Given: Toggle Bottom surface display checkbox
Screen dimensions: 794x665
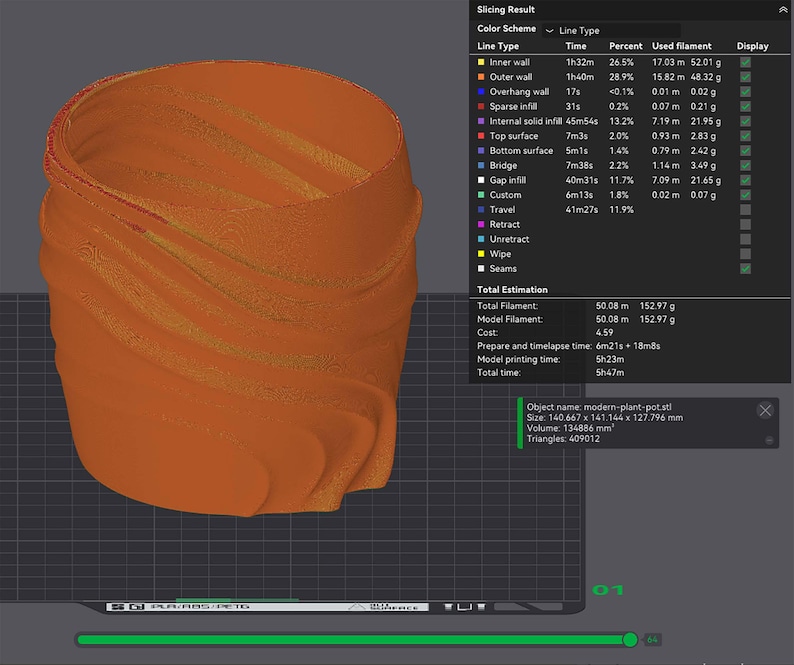Looking at the screenshot, I should pyautogui.click(x=745, y=150).
